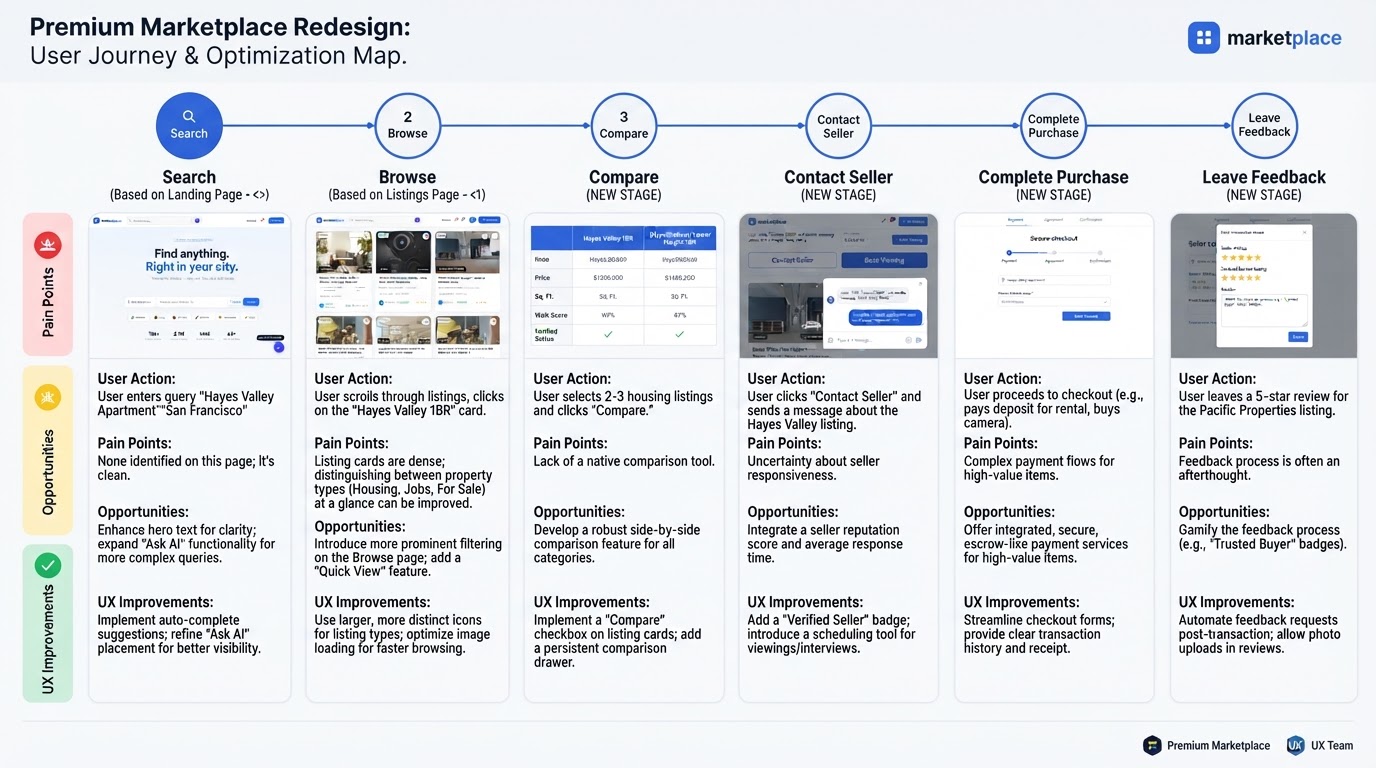The width and height of the screenshot is (1376, 768).
Task: Click the blue Book Viewing button in mockup
Action: point(884,260)
